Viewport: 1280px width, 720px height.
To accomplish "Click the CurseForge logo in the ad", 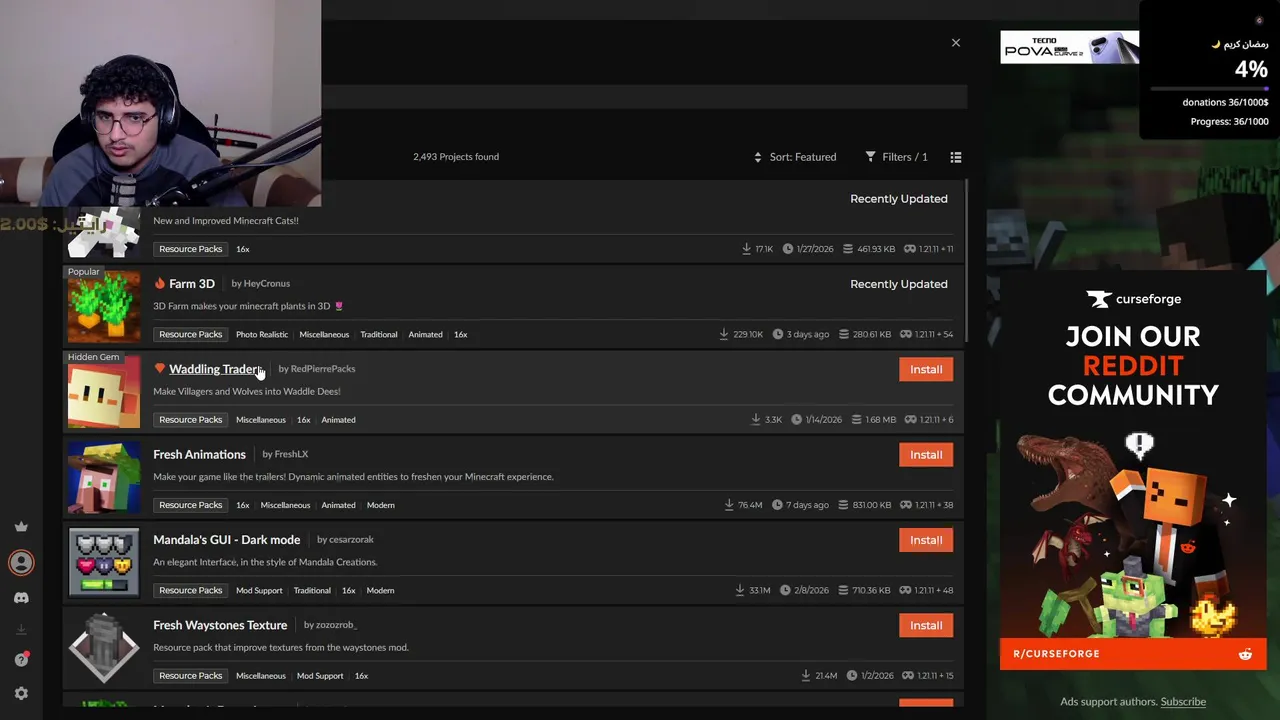I will click(x=1133, y=299).
